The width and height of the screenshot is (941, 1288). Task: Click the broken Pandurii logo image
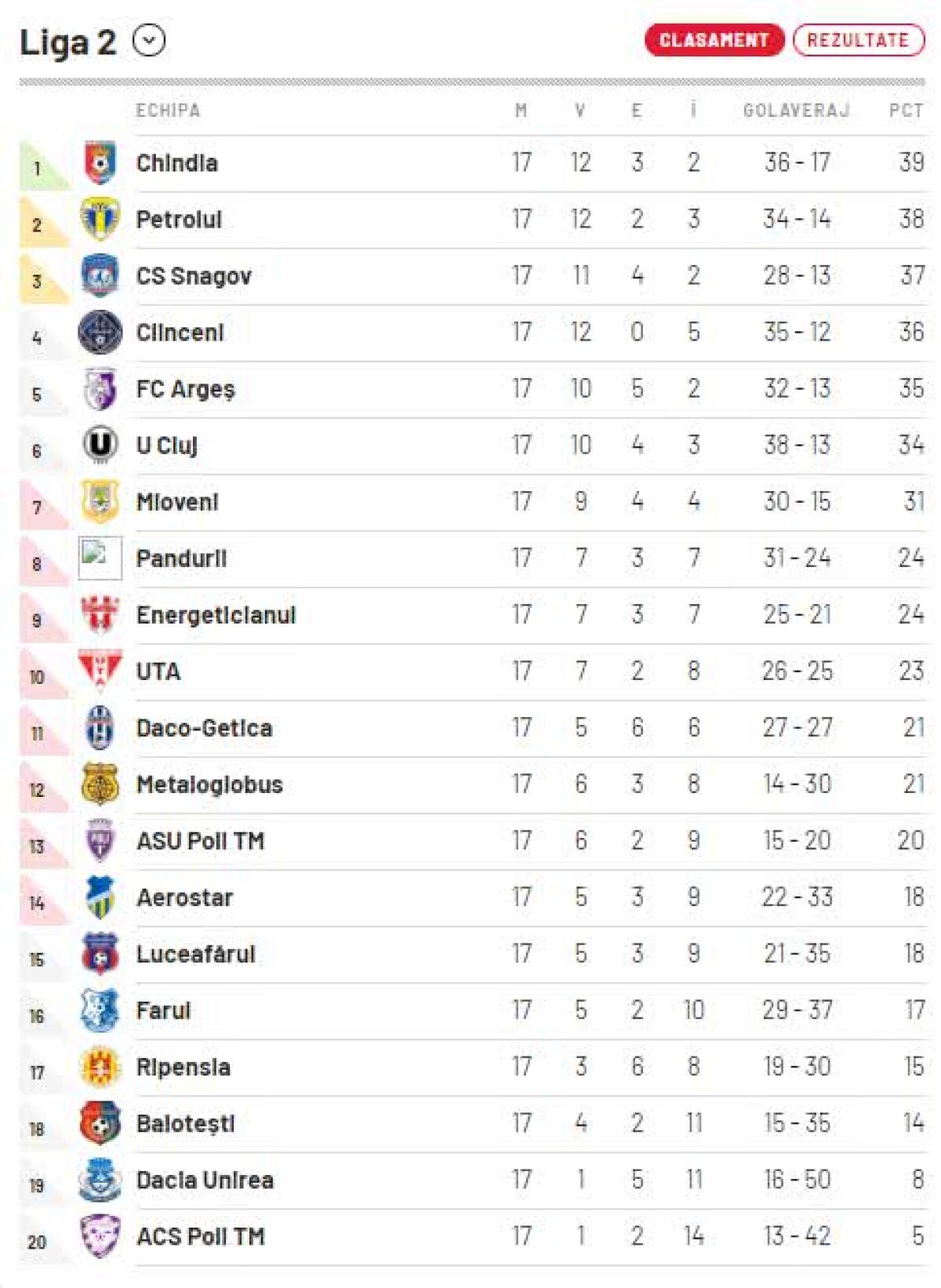(100, 558)
